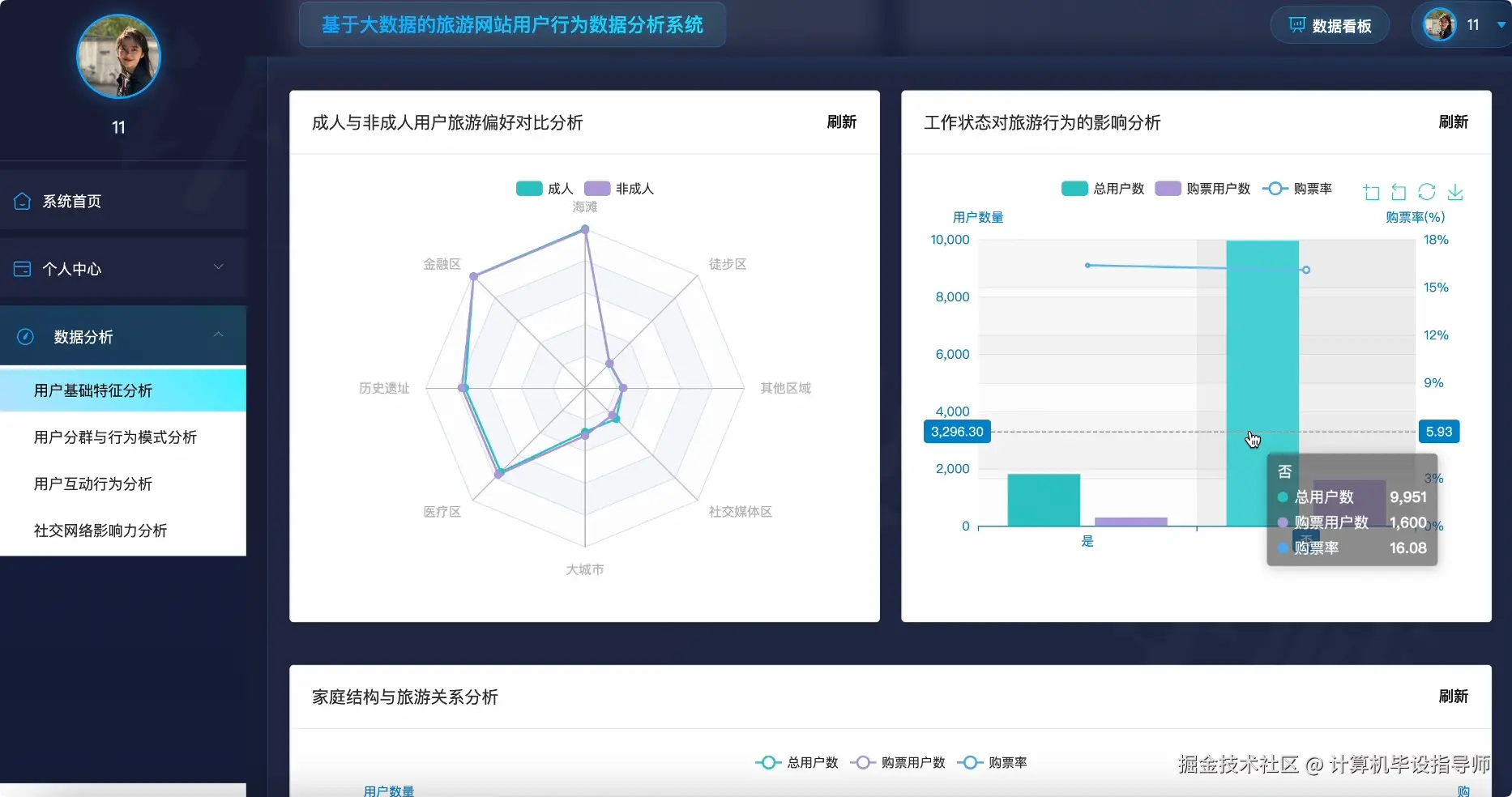The height and width of the screenshot is (797, 1512).
Task: Click the system title 基于大数据的旅游网站用户行为数据分析系统
Action: (512, 25)
